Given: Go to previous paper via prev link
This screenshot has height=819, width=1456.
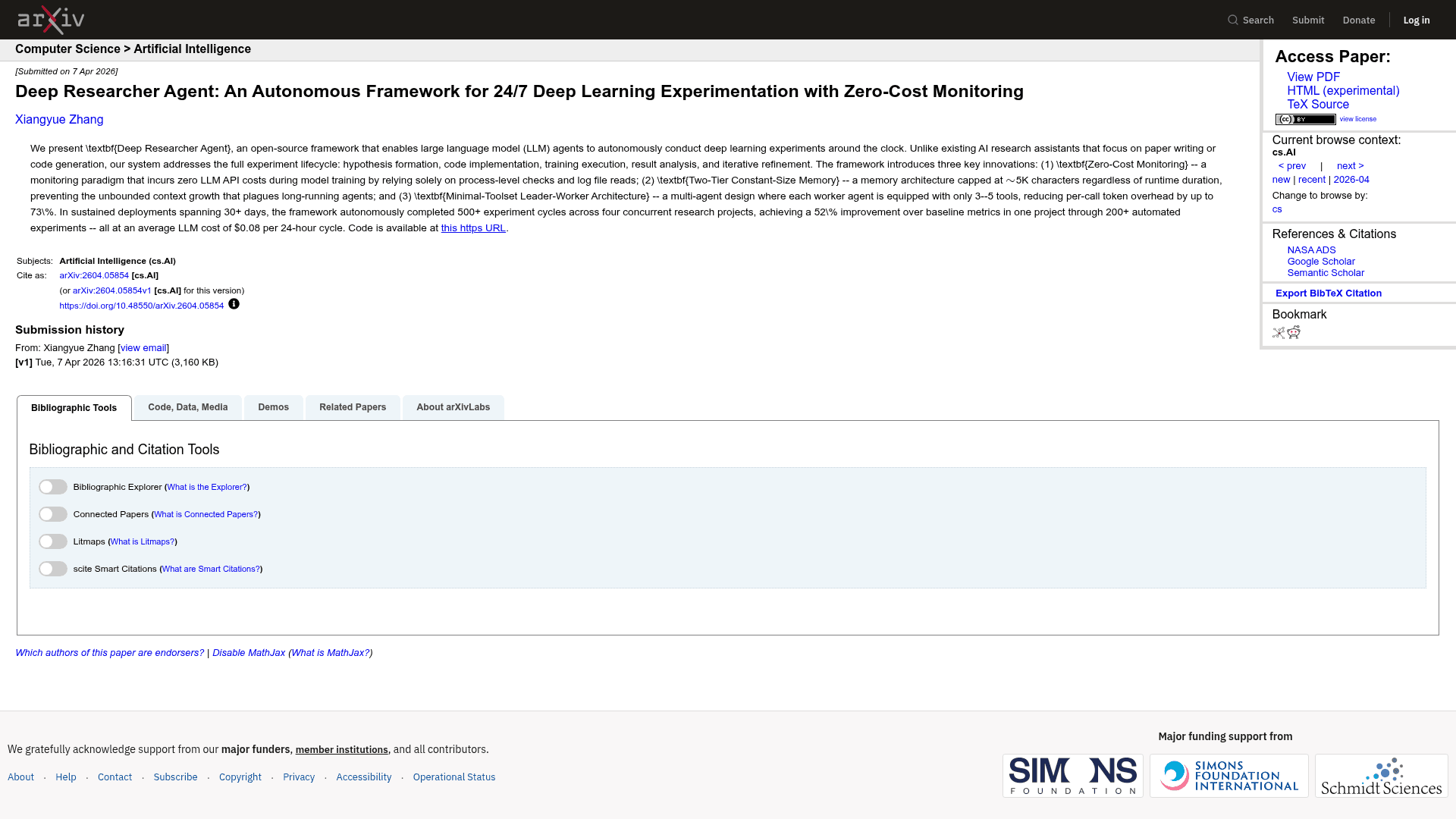Looking at the screenshot, I should point(1292,166).
